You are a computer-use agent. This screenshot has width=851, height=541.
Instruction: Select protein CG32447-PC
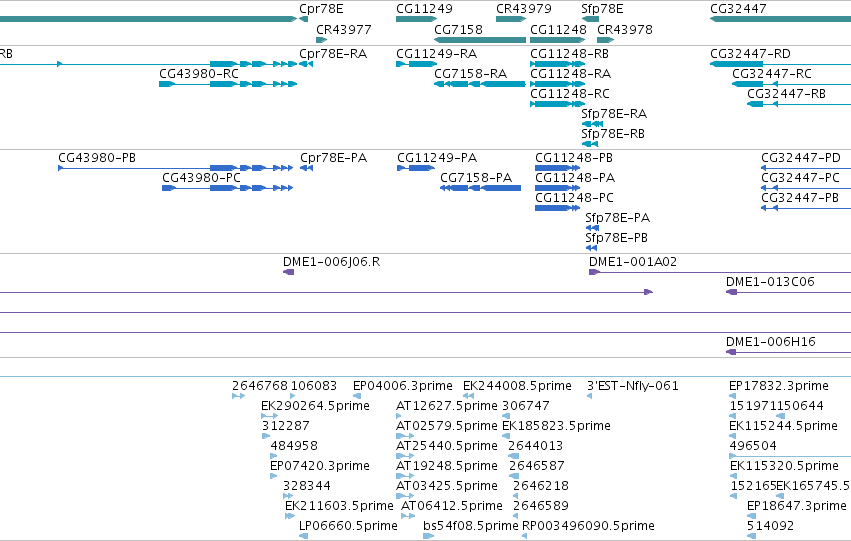(x=800, y=178)
